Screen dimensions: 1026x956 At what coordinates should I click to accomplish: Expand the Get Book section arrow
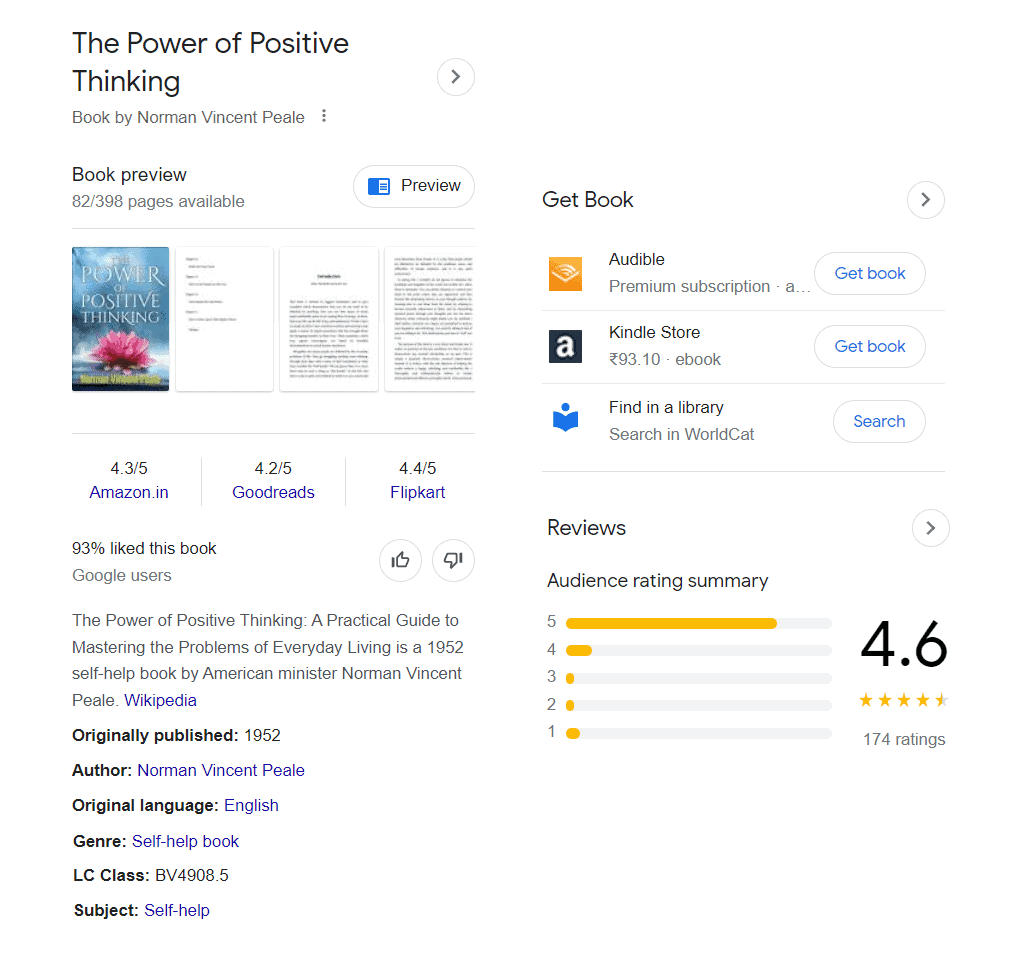(x=925, y=200)
